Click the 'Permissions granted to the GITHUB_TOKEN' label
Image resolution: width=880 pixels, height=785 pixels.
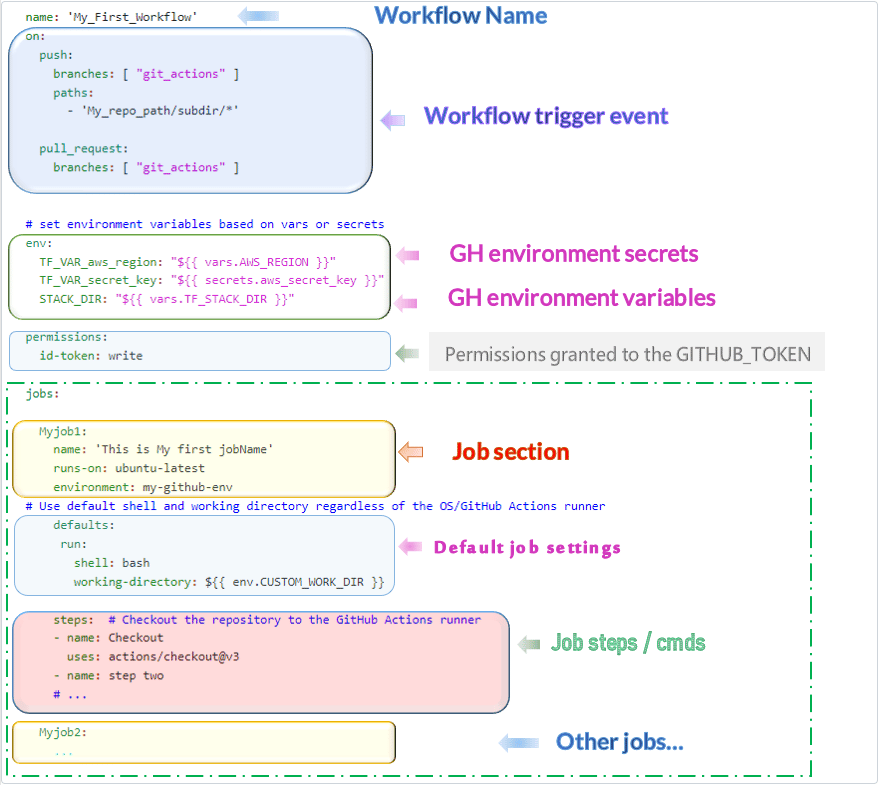coord(627,353)
